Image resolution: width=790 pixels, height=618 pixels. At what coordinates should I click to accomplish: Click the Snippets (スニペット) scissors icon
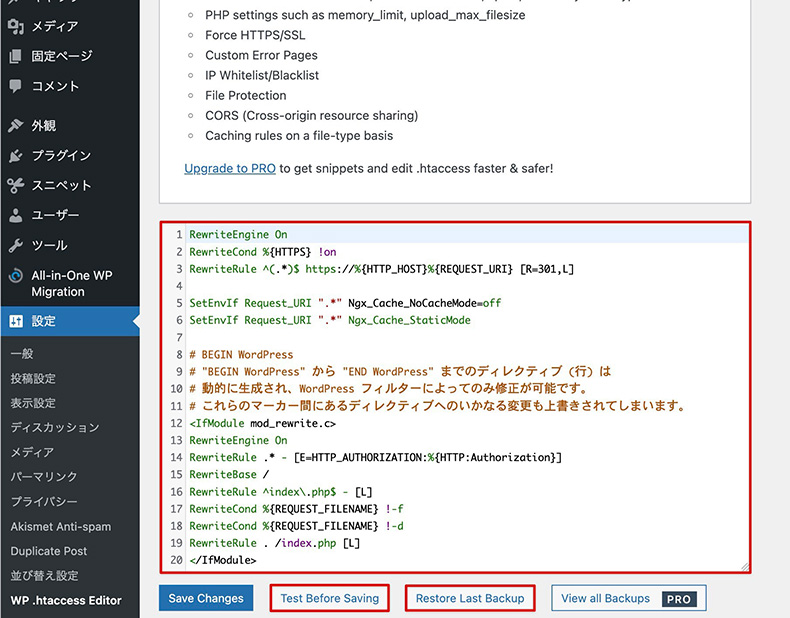tap(15, 185)
